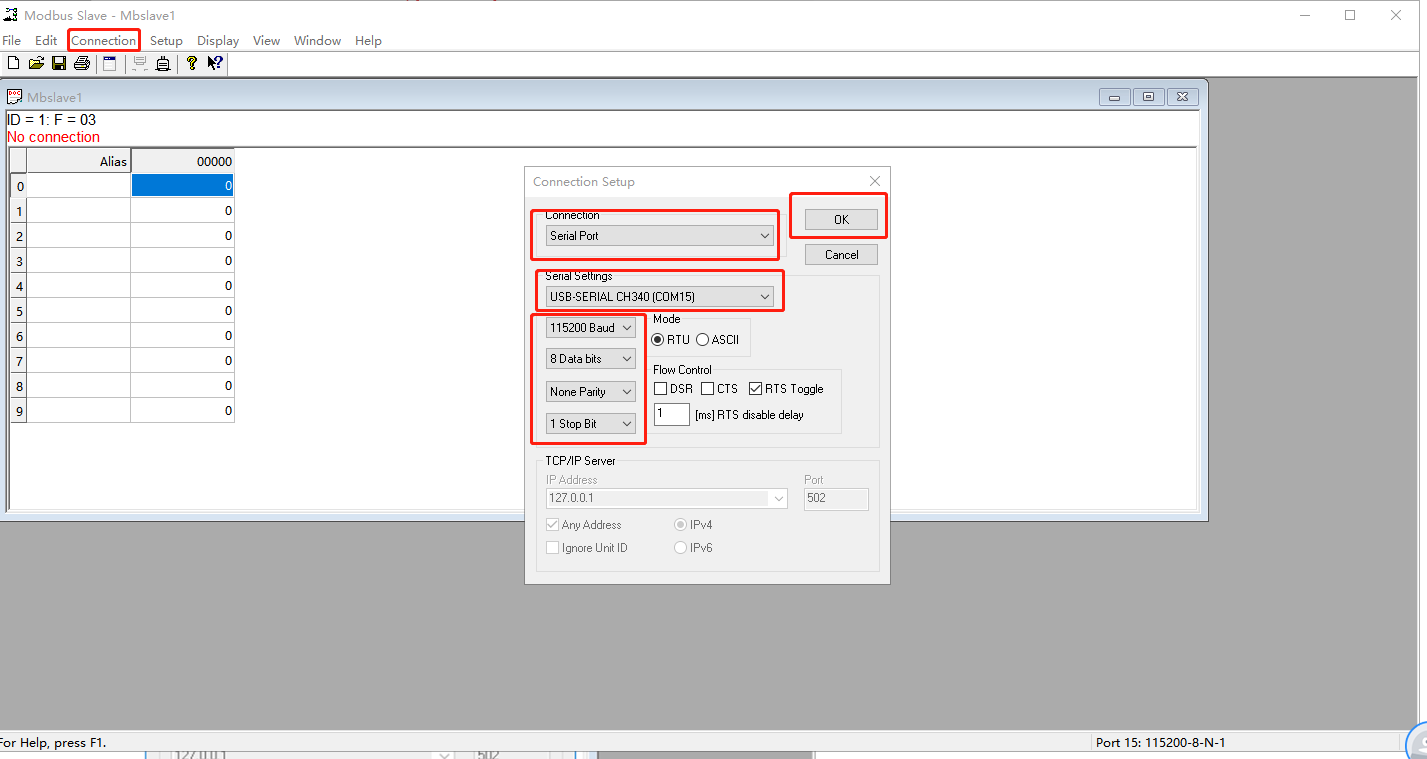Click the yellow question mark About icon
The width and height of the screenshot is (1427, 759).
coord(192,64)
